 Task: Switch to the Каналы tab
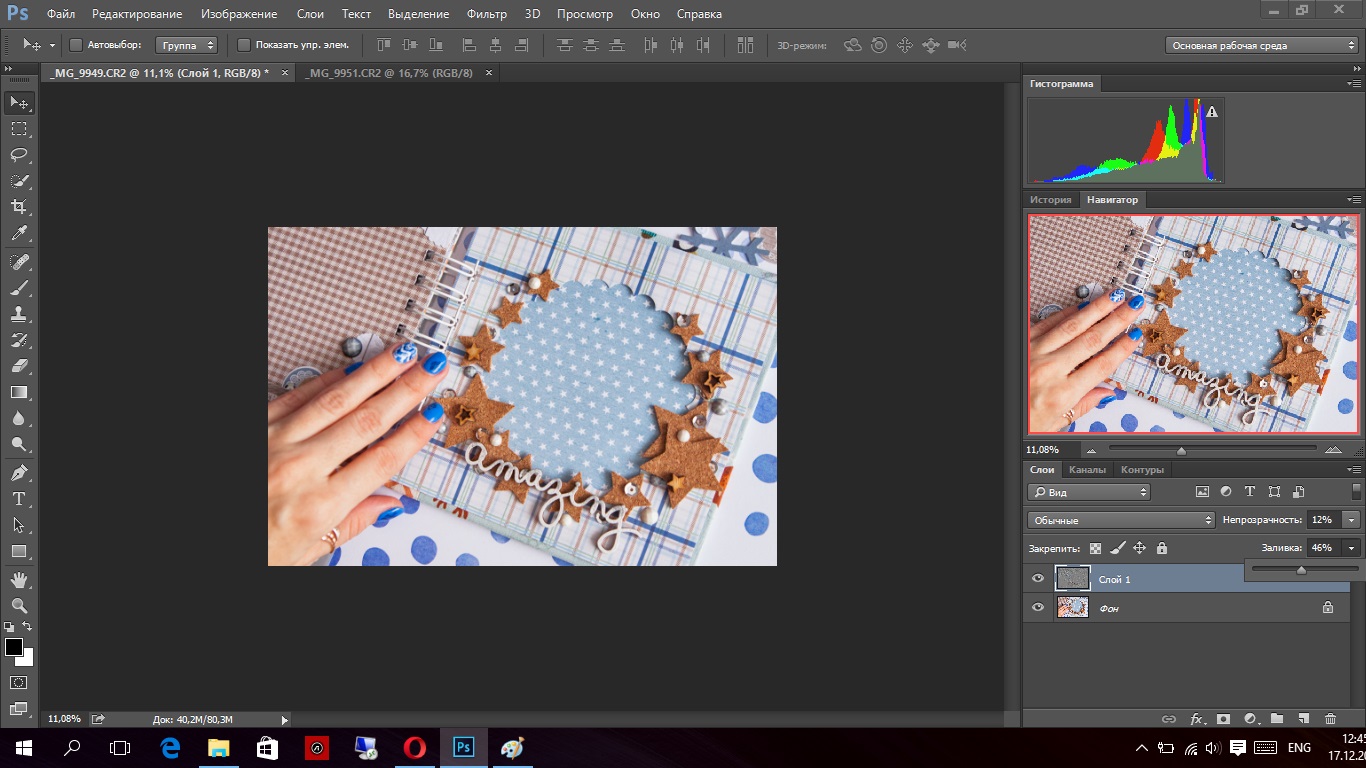pos(1087,470)
